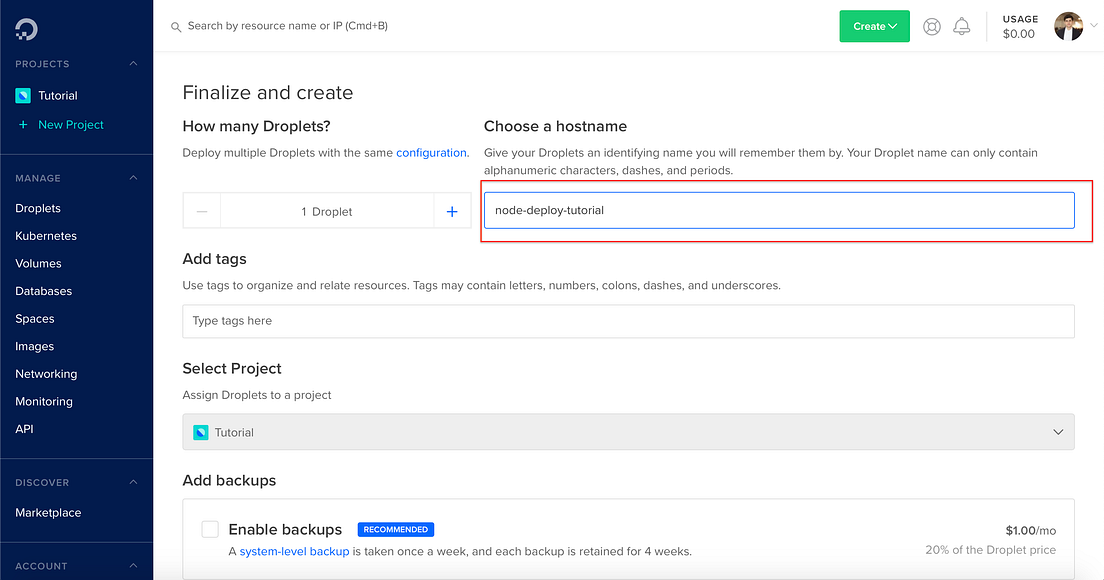The width and height of the screenshot is (1104, 580).
Task: Increase the Droplet count with plus
Action: [452, 211]
